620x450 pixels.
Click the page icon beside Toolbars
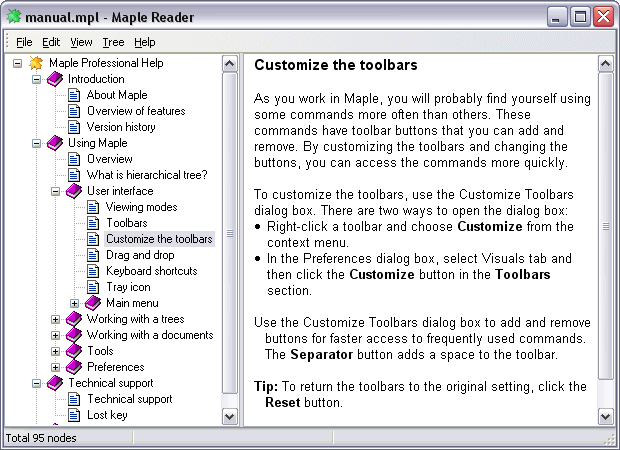[93, 223]
